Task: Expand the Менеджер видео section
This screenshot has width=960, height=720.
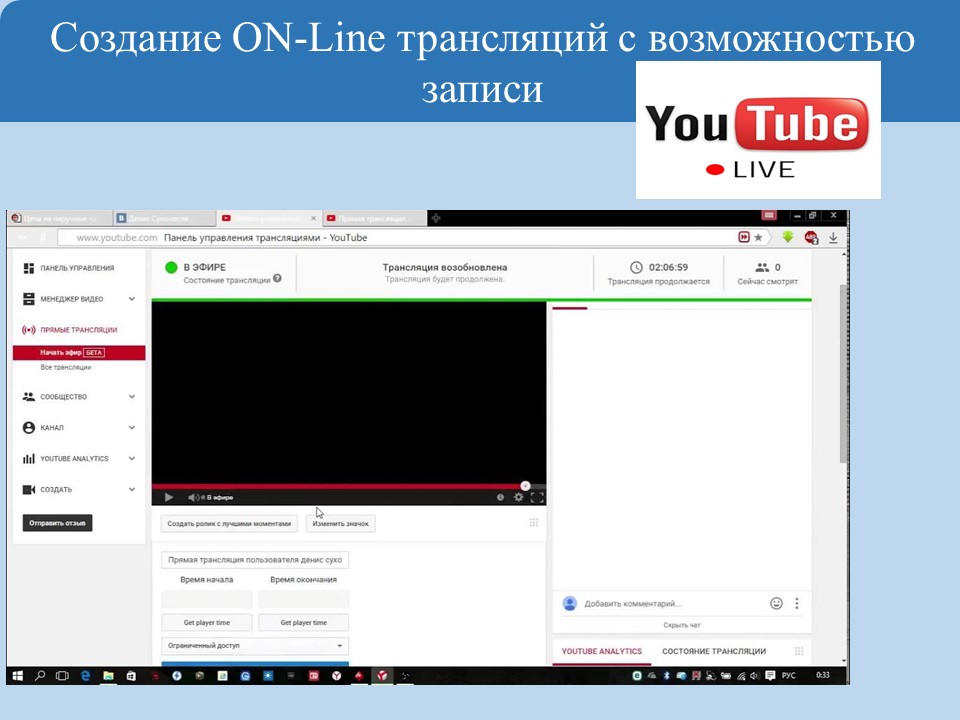Action: click(x=132, y=299)
